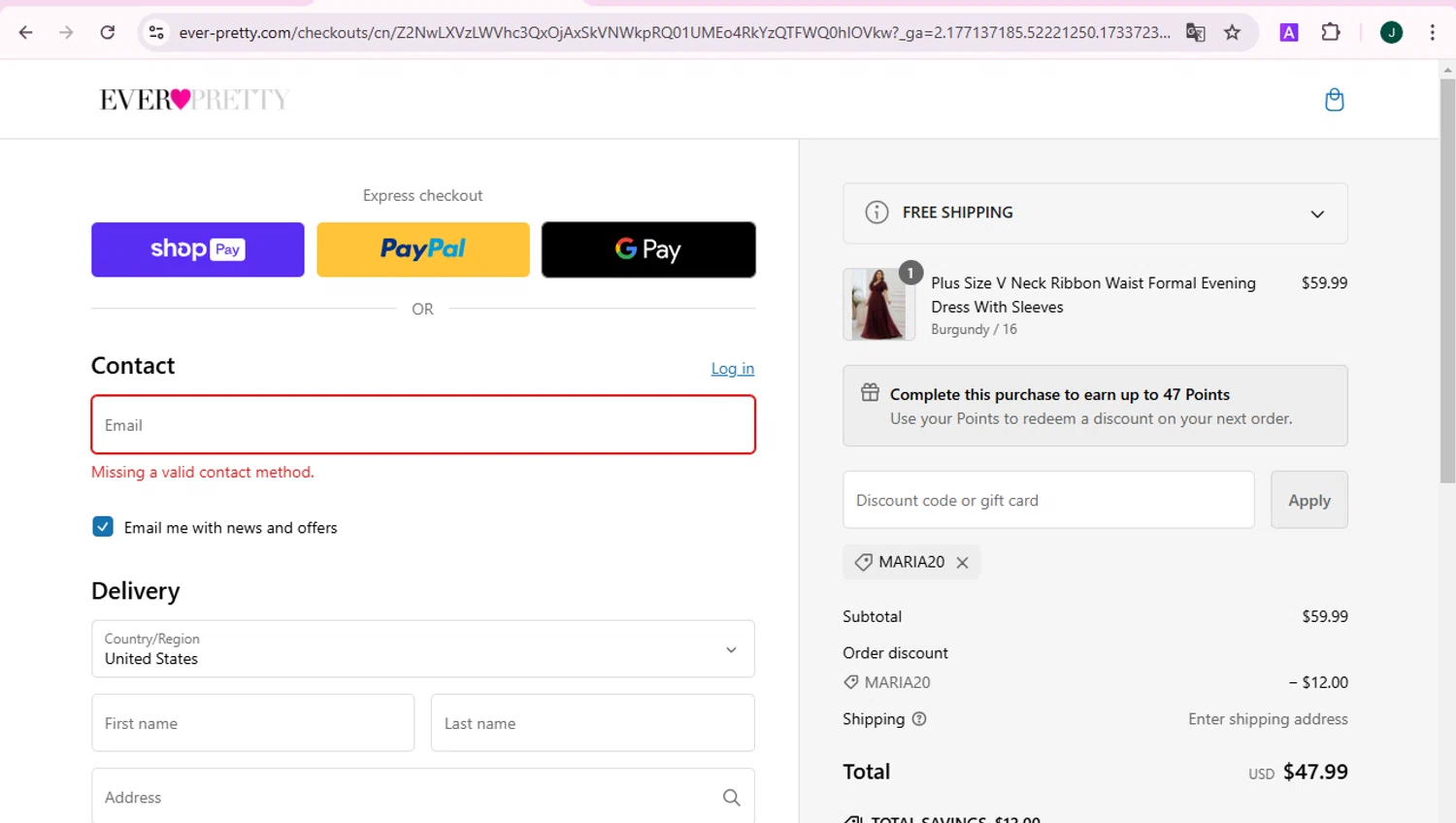
Task: Open the Country/Region dropdown
Action: point(423,649)
